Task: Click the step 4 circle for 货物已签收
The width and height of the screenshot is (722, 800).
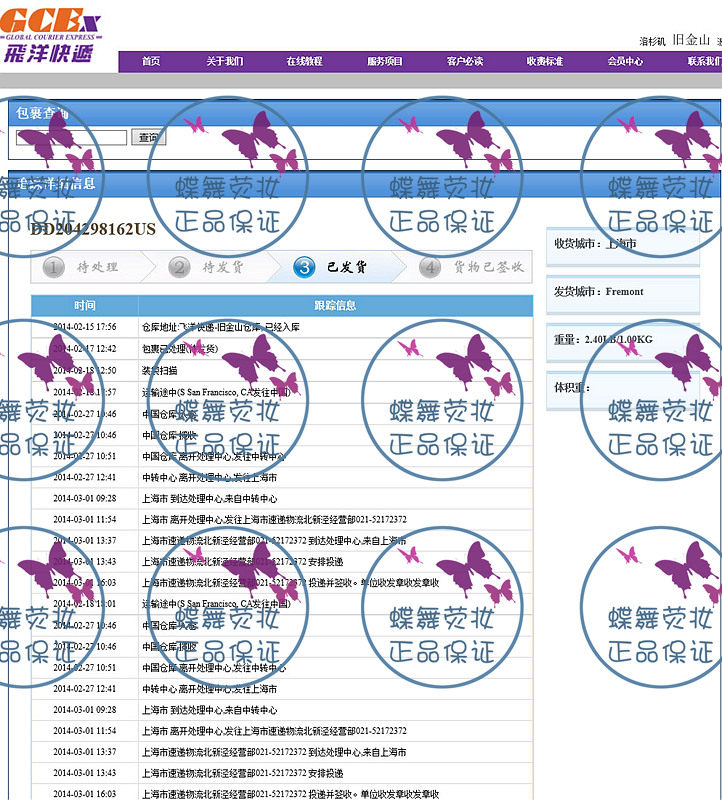Action: pos(430,267)
